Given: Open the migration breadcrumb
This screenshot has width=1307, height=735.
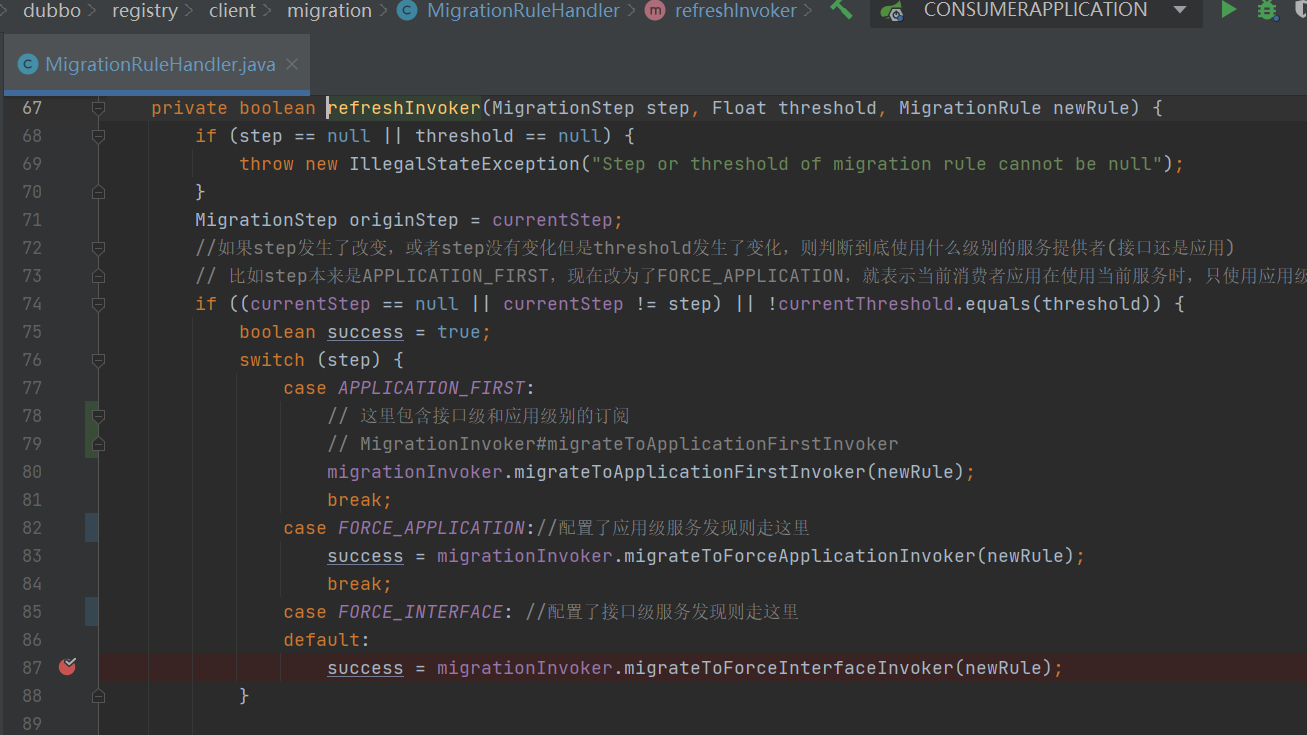Looking at the screenshot, I should pyautogui.click(x=329, y=11).
